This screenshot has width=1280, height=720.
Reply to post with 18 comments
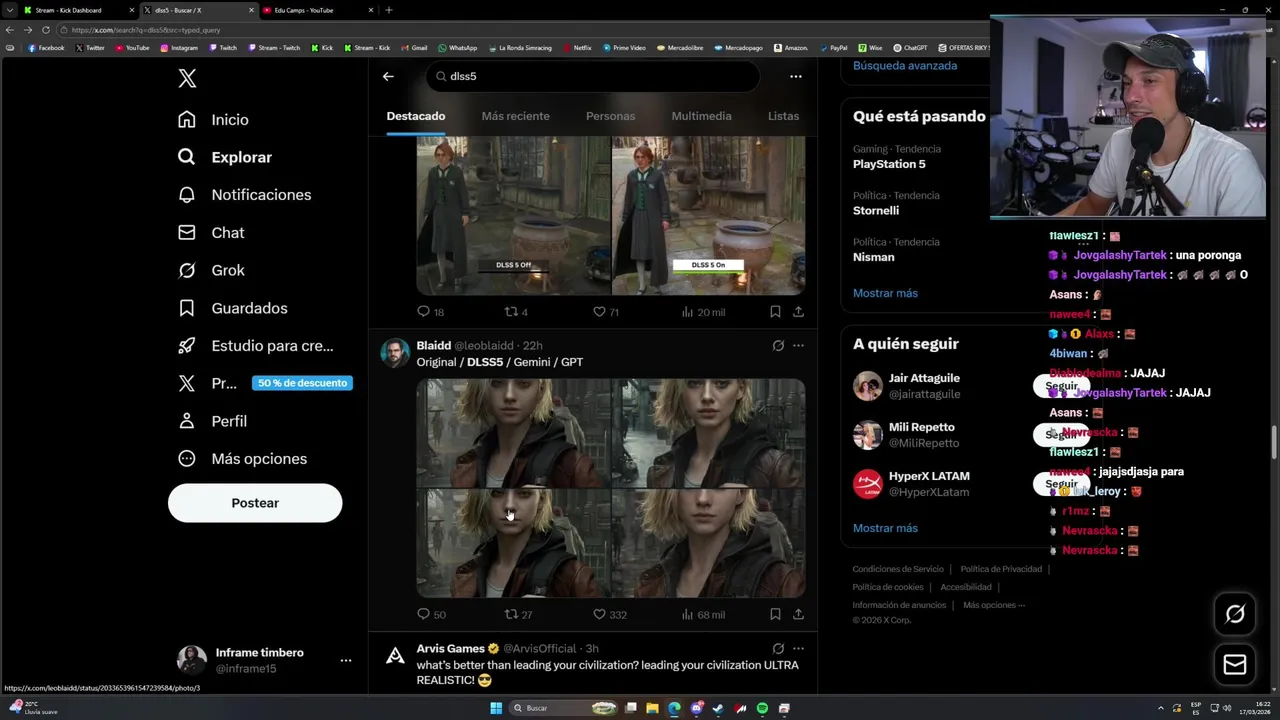(x=431, y=312)
